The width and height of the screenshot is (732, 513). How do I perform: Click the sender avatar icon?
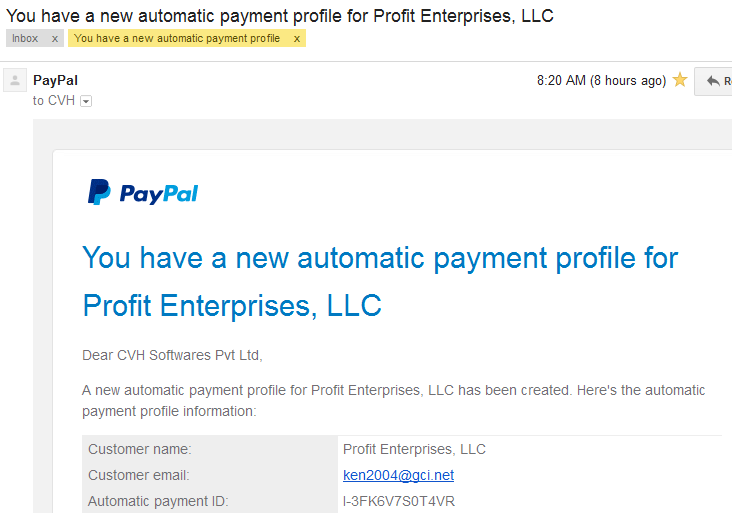(15, 80)
